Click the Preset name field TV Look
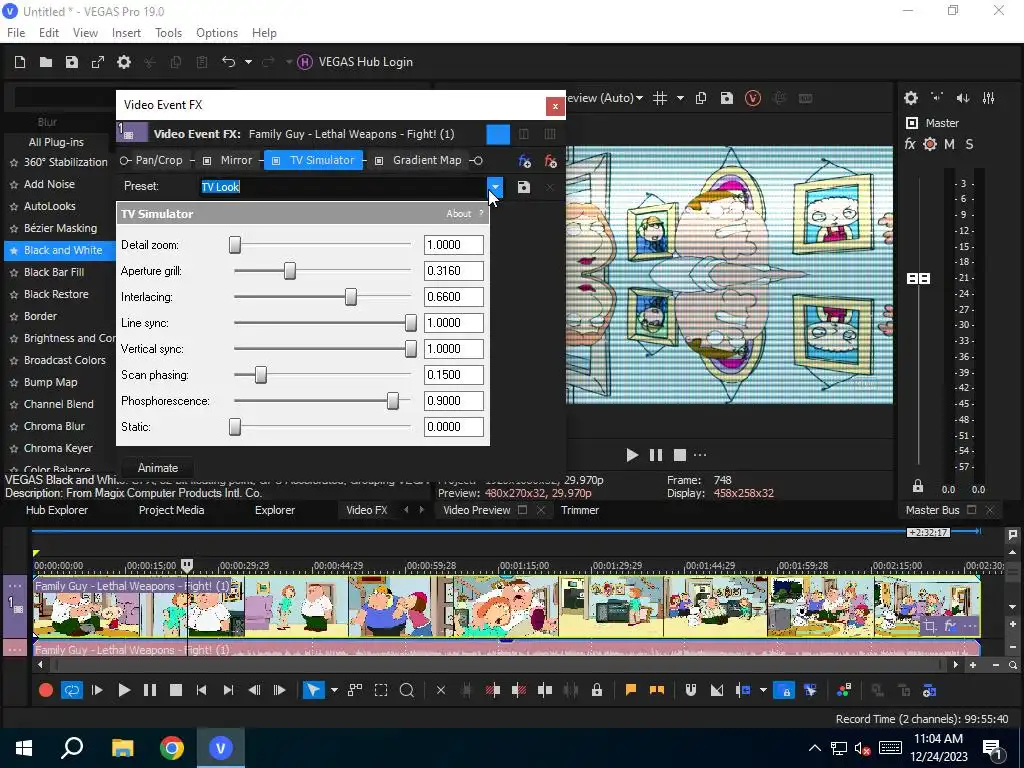This screenshot has height=768, width=1024. (x=343, y=187)
